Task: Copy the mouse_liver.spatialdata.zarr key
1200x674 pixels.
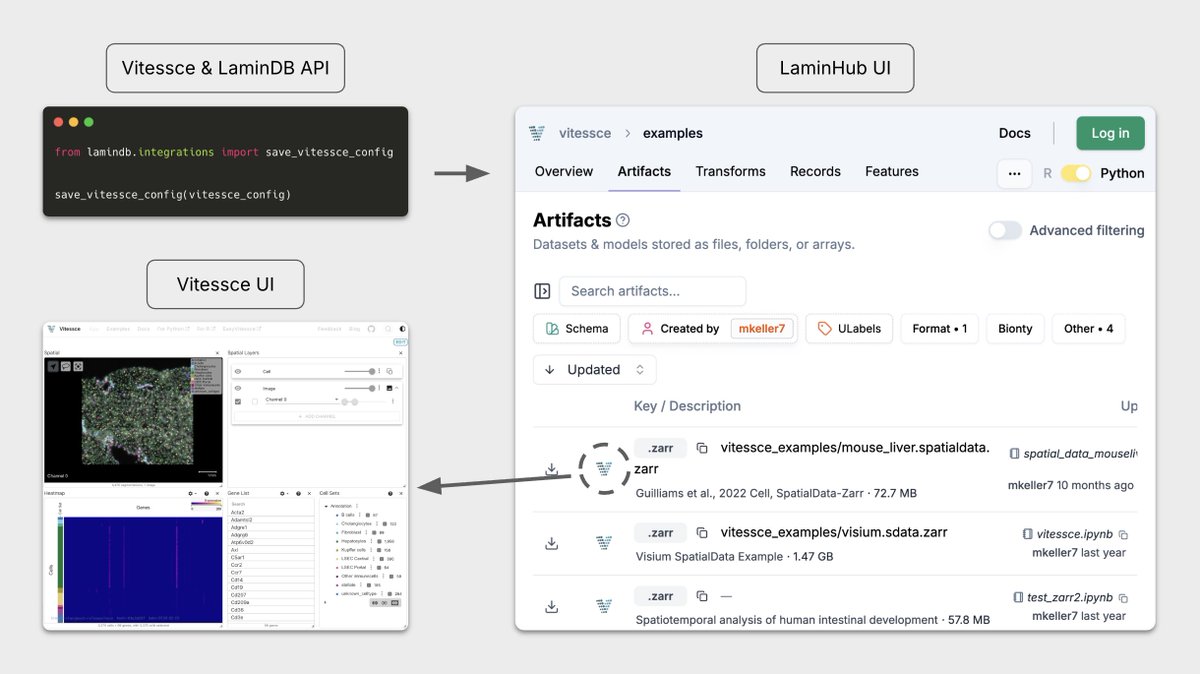Action: (x=702, y=448)
